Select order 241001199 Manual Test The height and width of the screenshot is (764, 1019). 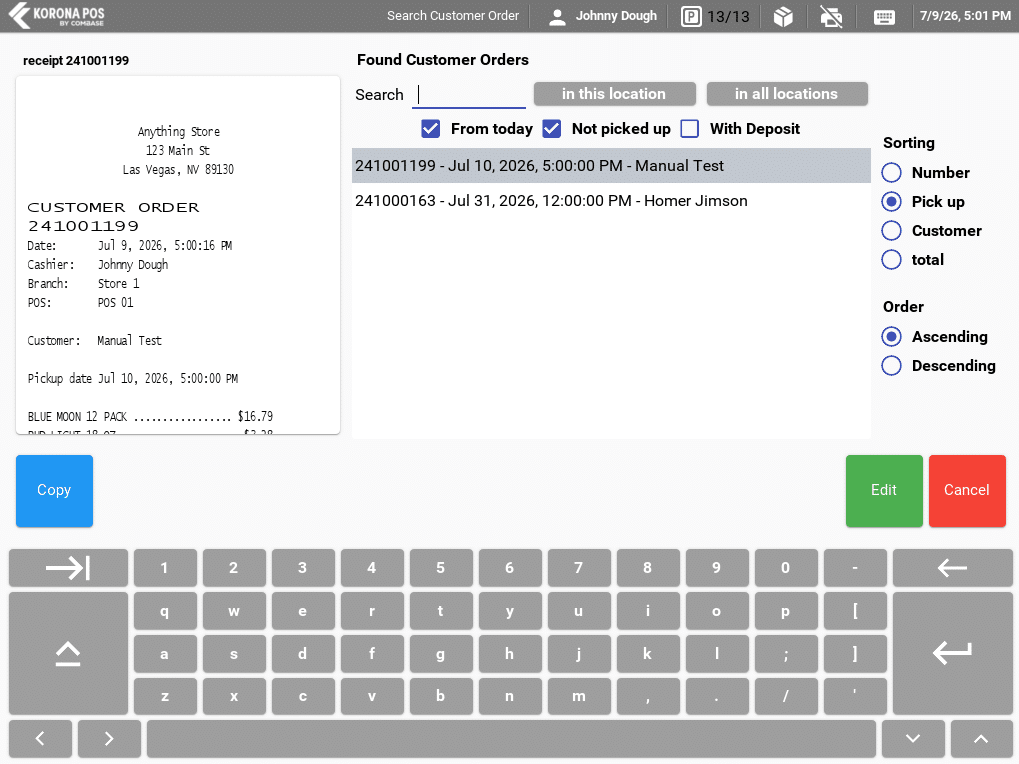(611, 166)
